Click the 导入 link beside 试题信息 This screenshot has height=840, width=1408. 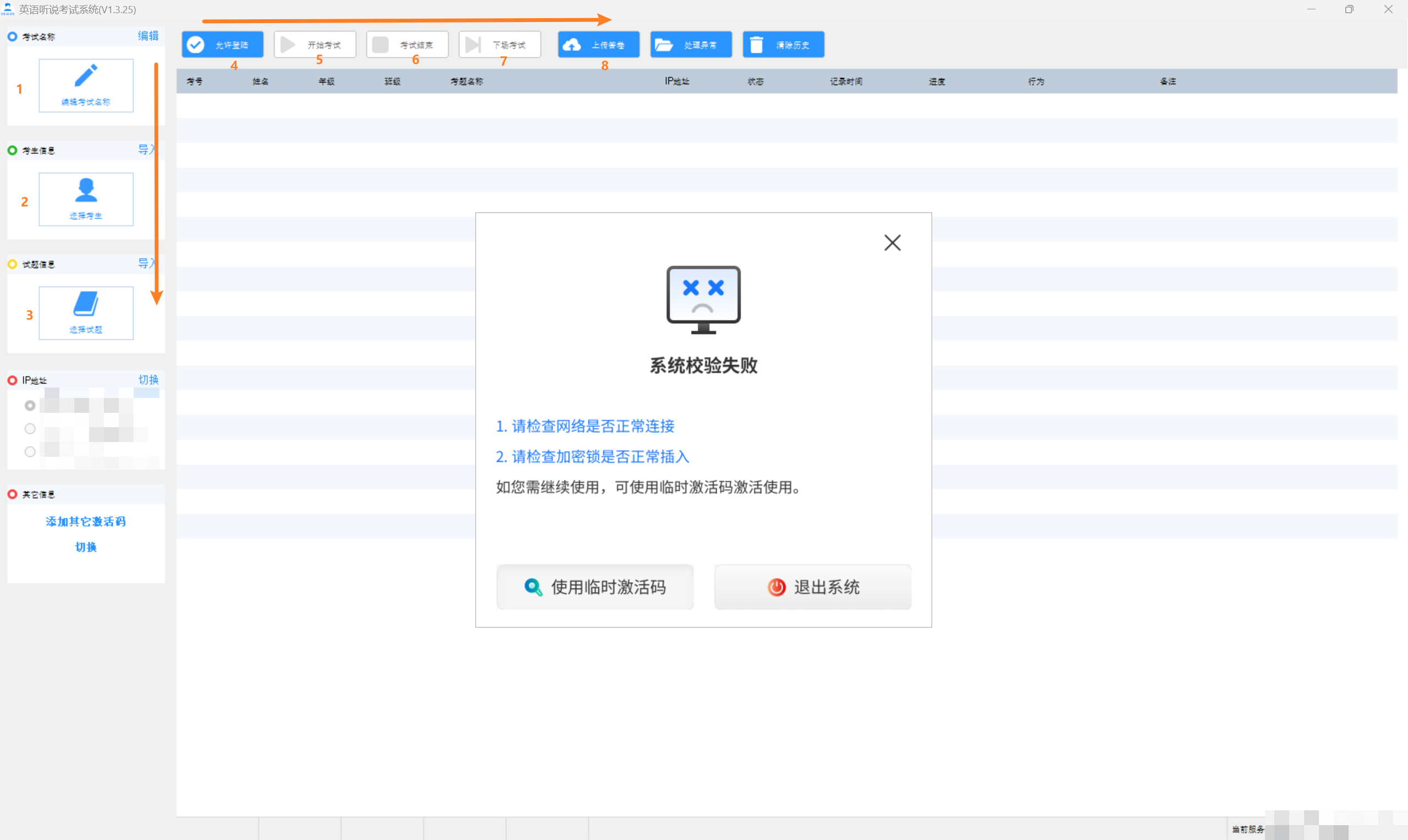click(147, 264)
